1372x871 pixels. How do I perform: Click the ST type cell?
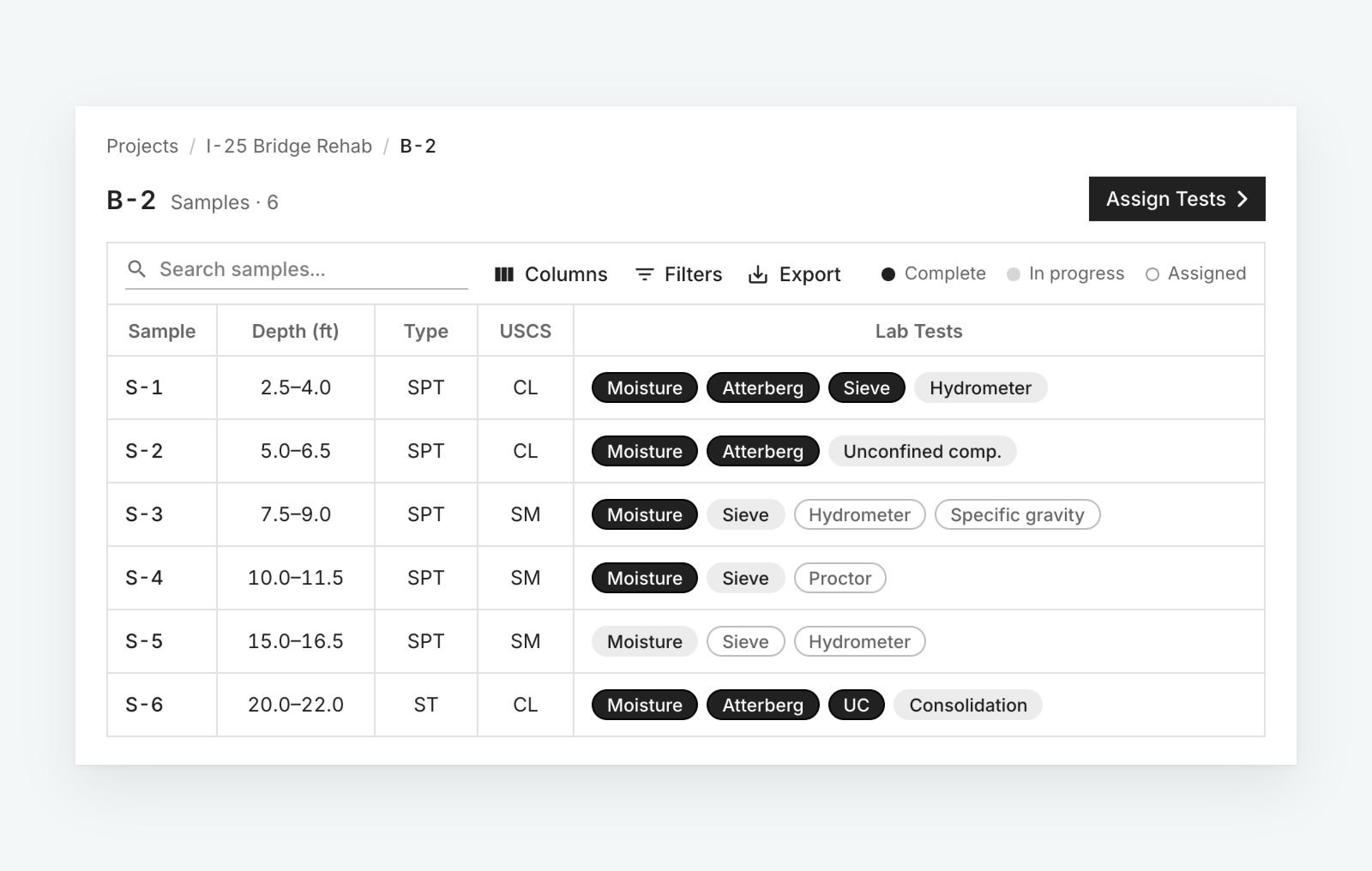click(426, 705)
